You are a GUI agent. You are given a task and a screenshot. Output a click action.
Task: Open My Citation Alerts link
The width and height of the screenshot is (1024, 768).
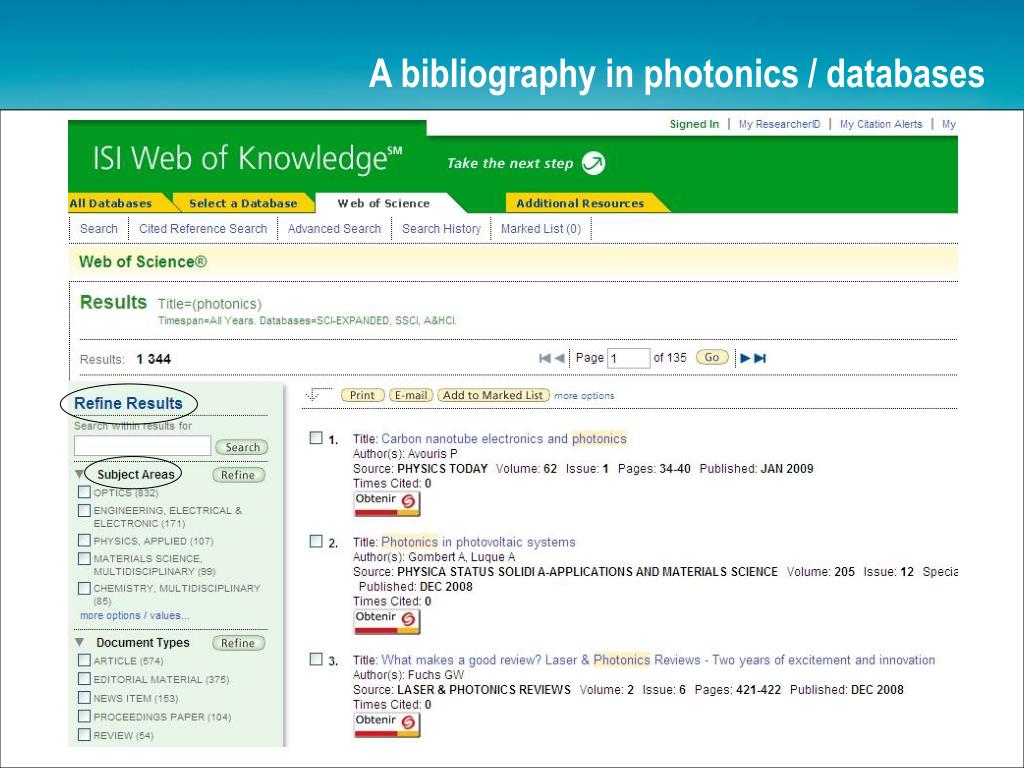(881, 124)
